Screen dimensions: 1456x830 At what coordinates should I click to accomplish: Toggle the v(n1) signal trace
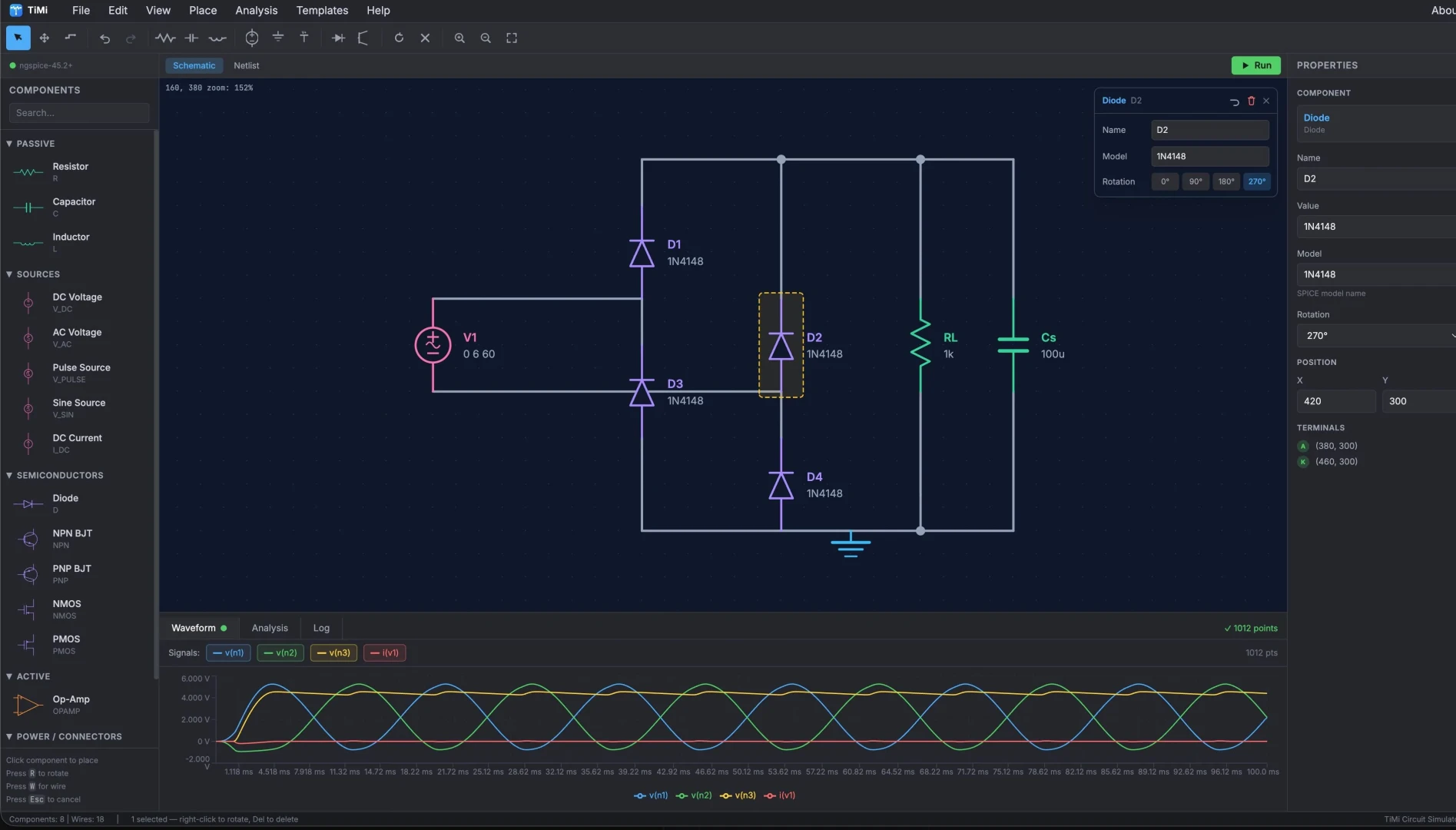tap(228, 652)
